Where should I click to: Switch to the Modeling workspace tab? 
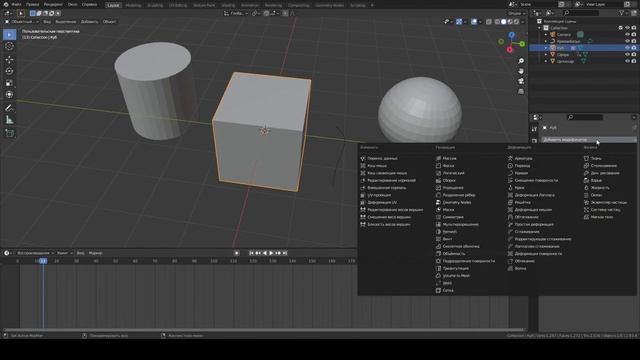pos(133,5)
